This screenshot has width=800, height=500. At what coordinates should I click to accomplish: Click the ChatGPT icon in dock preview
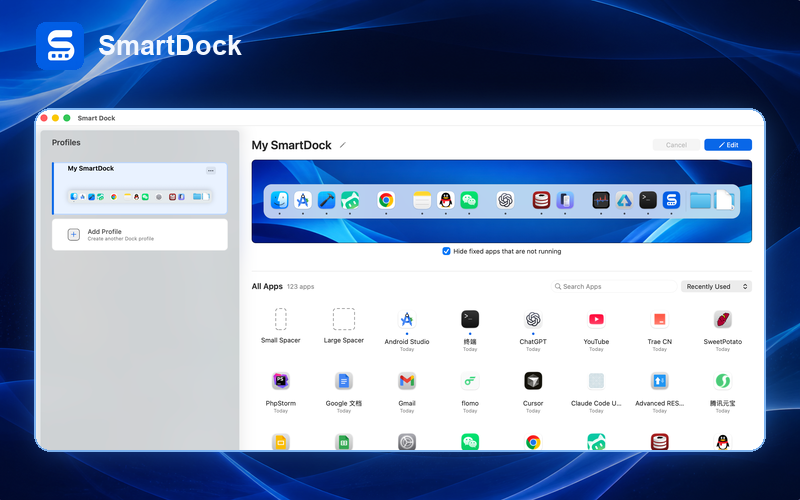505,201
